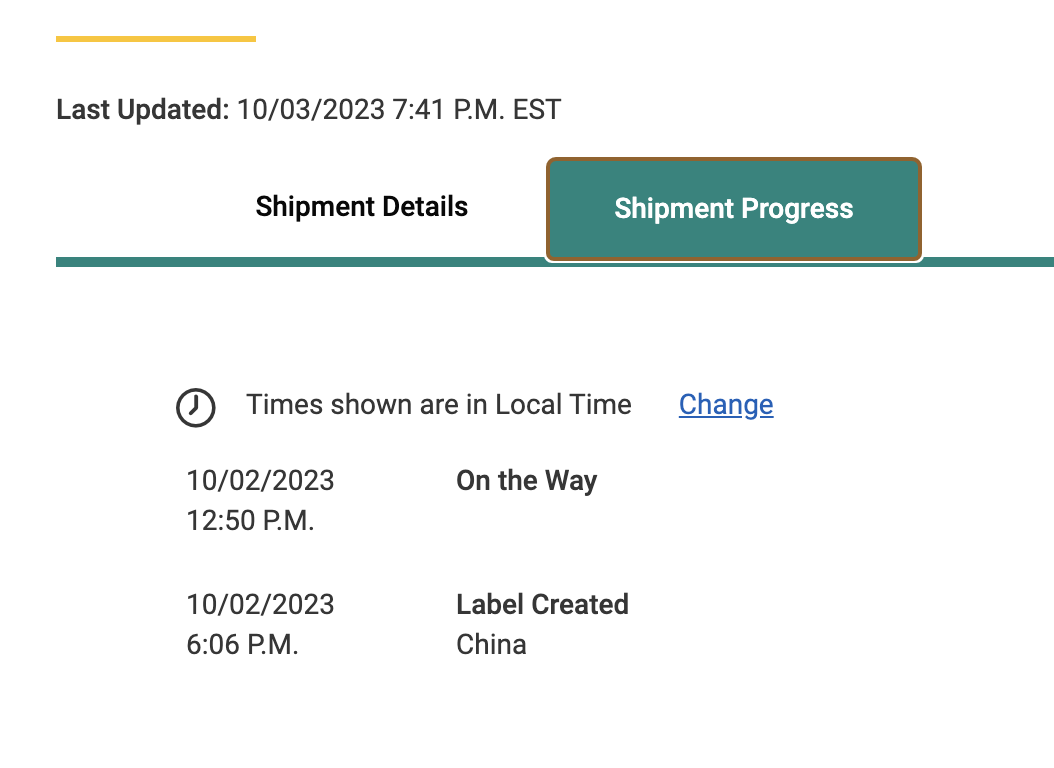Click the EST time zone text
Viewport: 1054px width, 768px height.
point(537,109)
